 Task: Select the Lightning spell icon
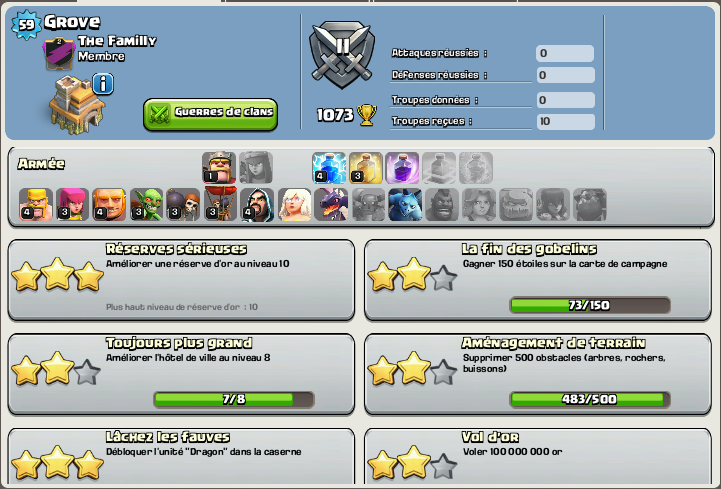click(x=329, y=167)
